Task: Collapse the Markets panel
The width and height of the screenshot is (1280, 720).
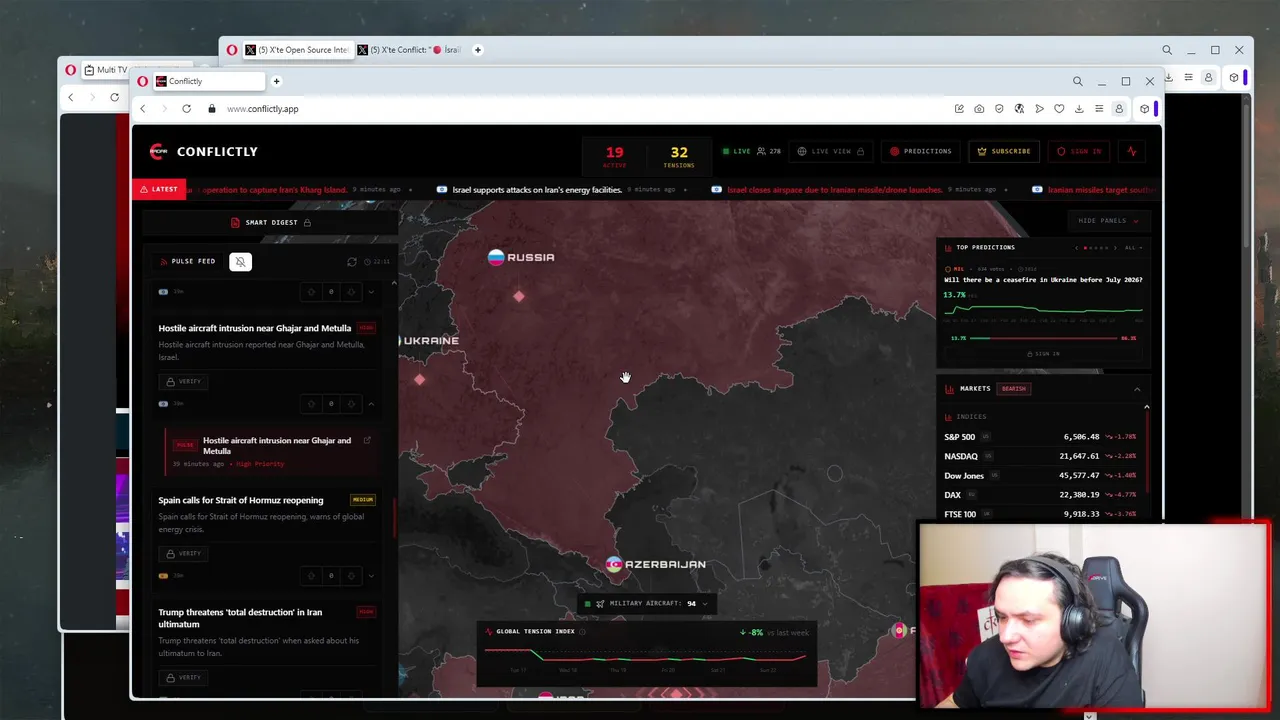Action: pyautogui.click(x=1137, y=389)
